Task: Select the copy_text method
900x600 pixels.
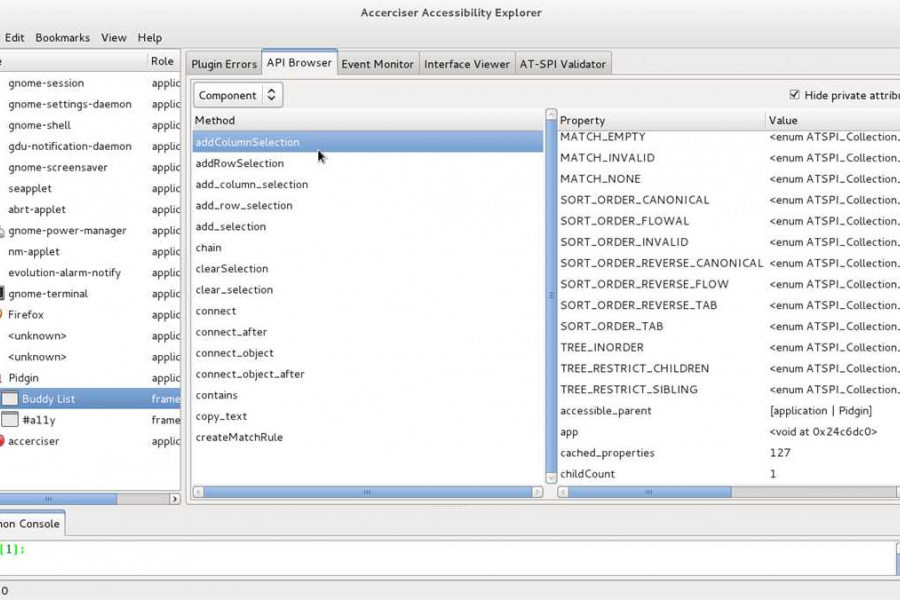Action: coord(367,416)
